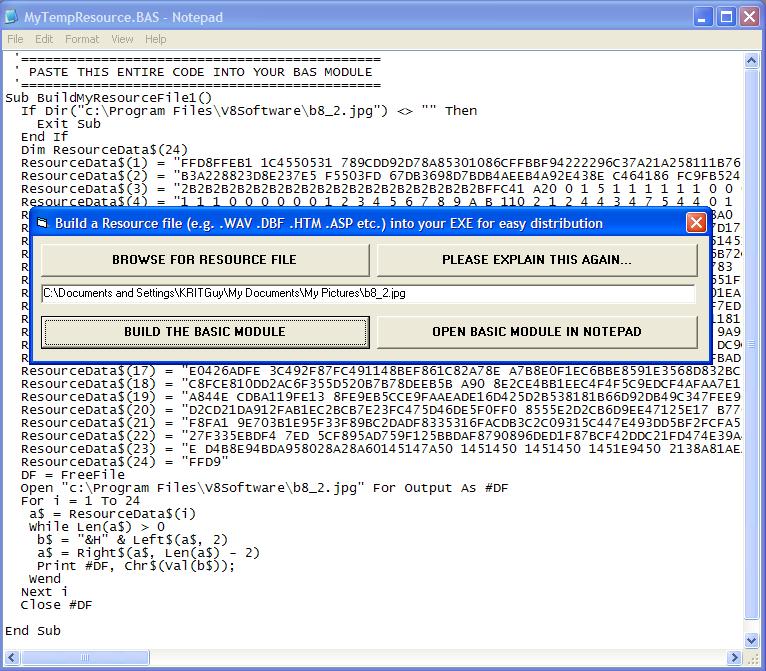Viewport: 766px width, 671px height.
Task: Click Open Basic Module In Notepad button
Action: (536, 332)
